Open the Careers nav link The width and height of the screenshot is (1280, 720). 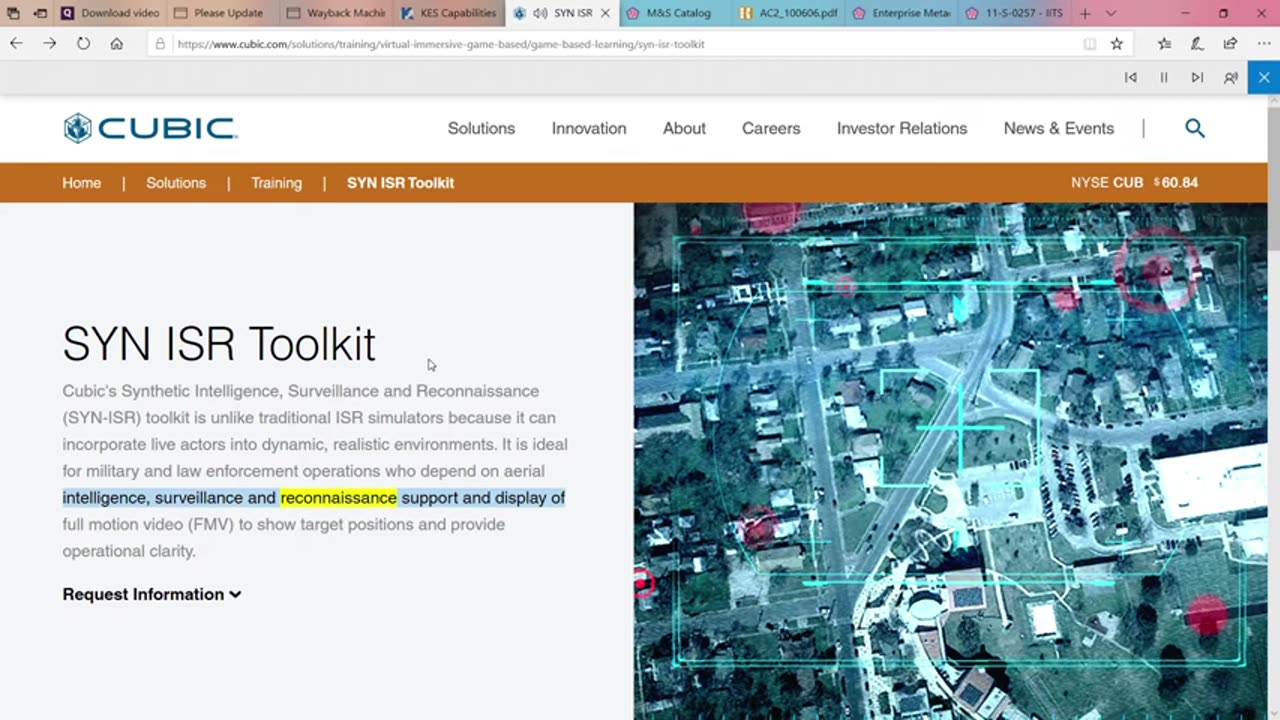click(771, 128)
